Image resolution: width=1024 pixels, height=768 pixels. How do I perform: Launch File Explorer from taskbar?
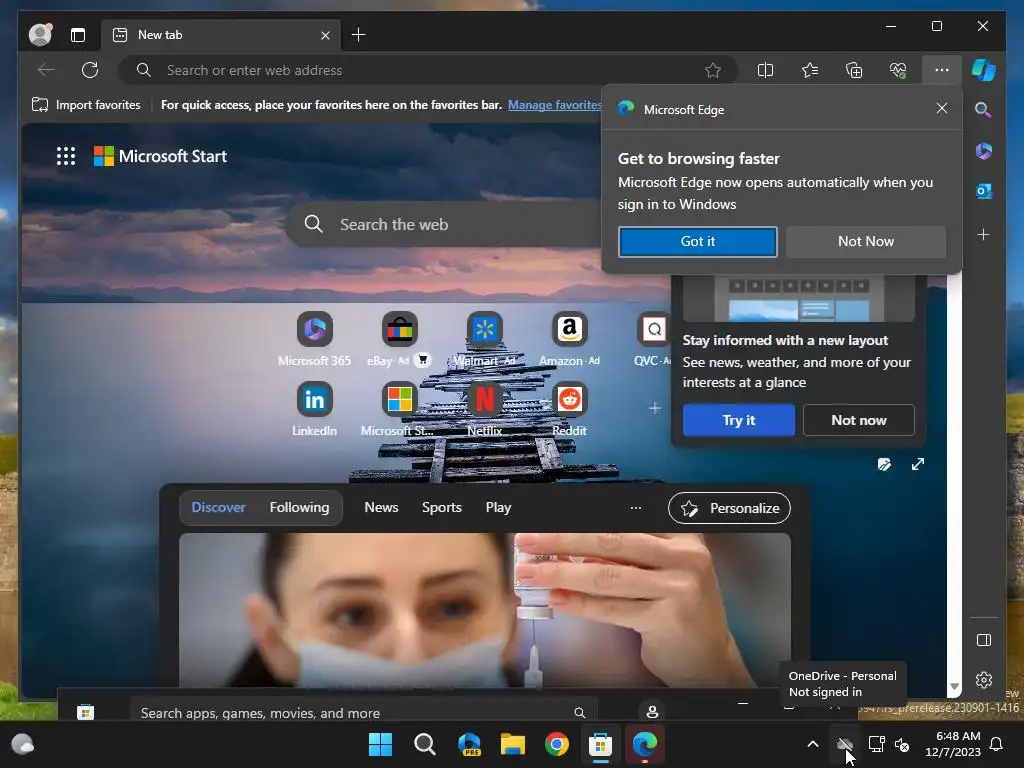click(513, 744)
